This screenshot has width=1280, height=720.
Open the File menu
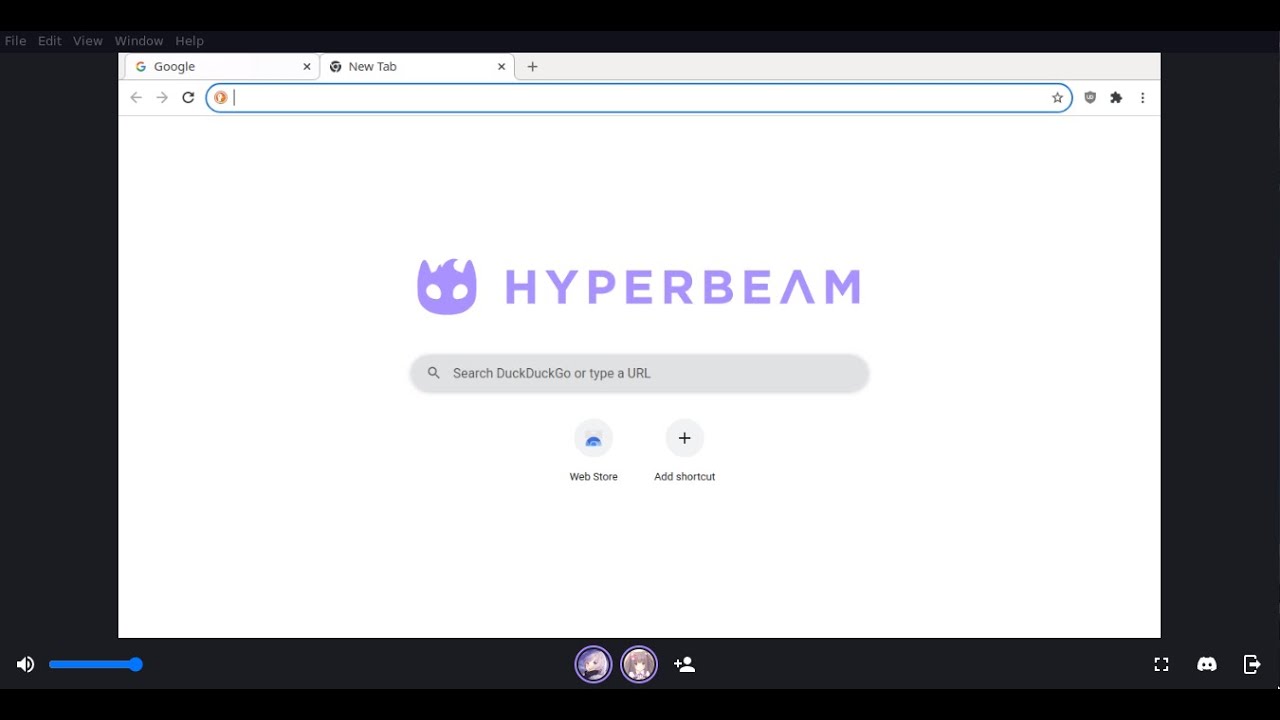(16, 41)
